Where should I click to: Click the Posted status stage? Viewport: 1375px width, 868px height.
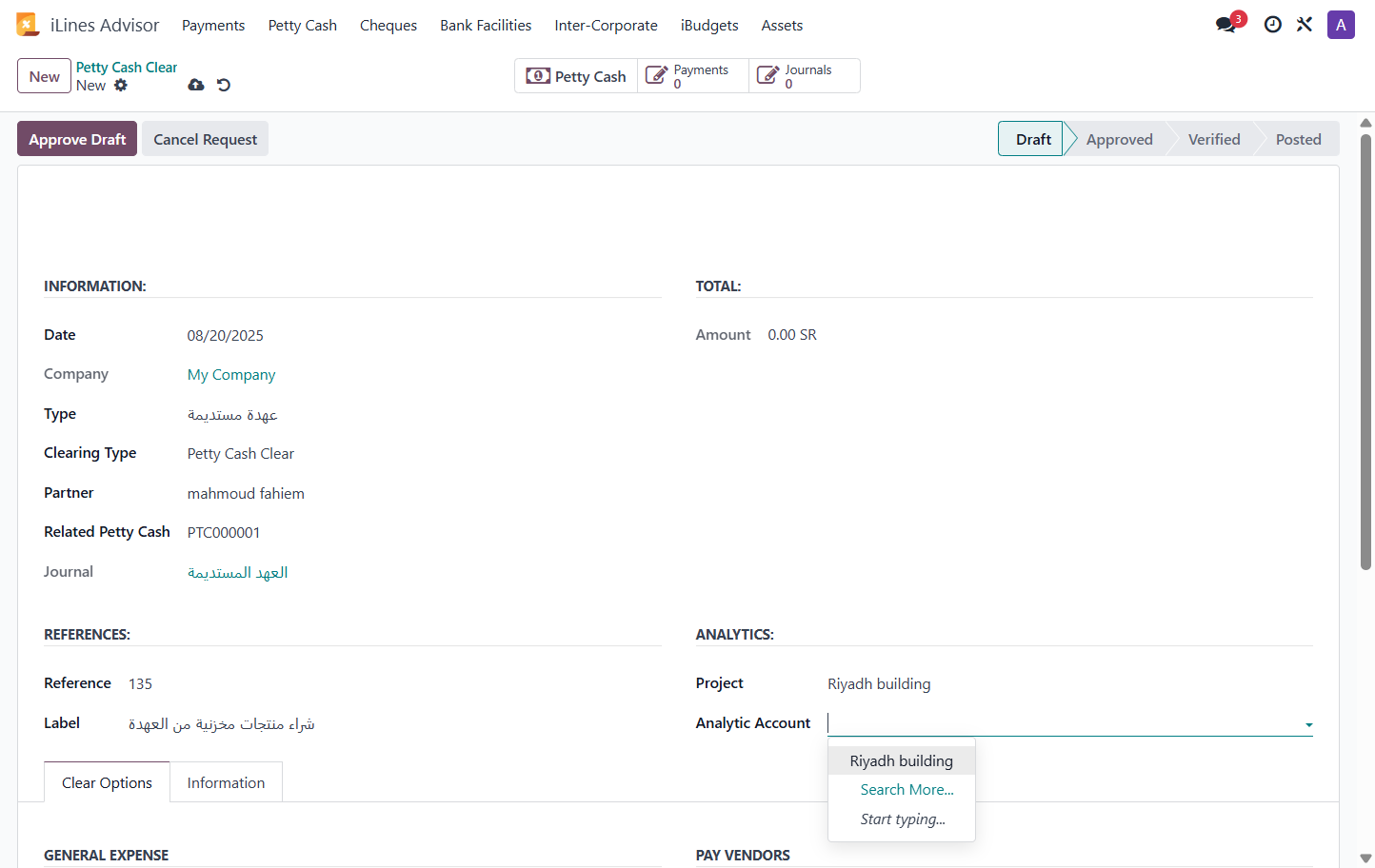coord(1298,139)
